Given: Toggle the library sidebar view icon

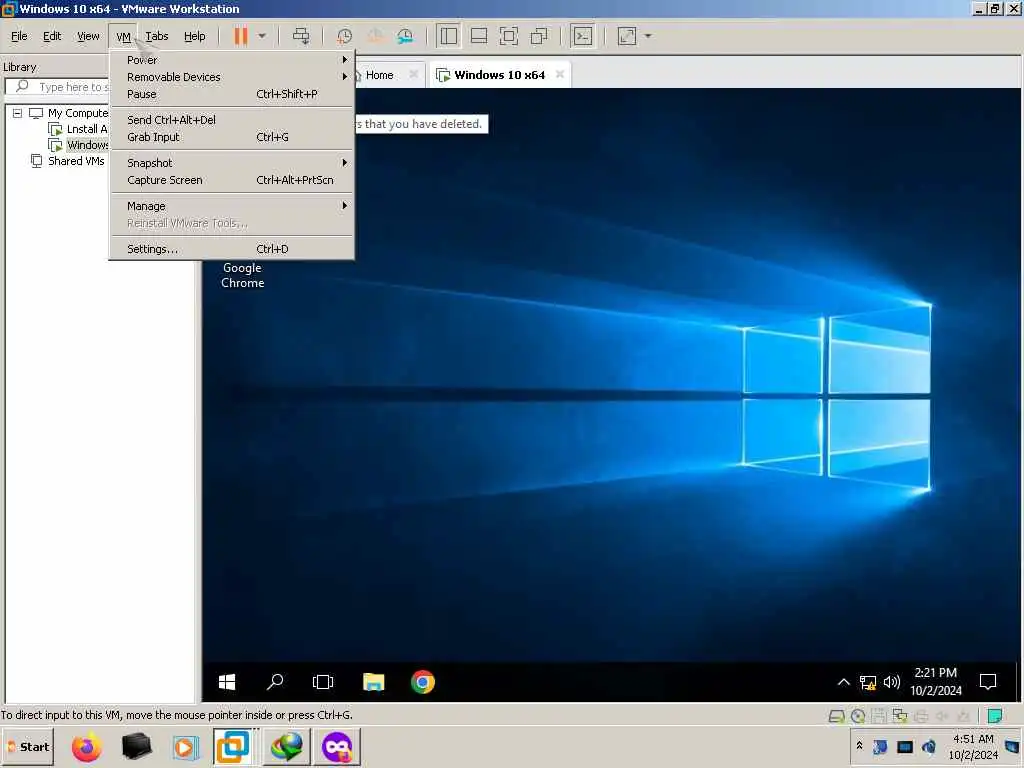Looking at the screenshot, I should (x=449, y=36).
